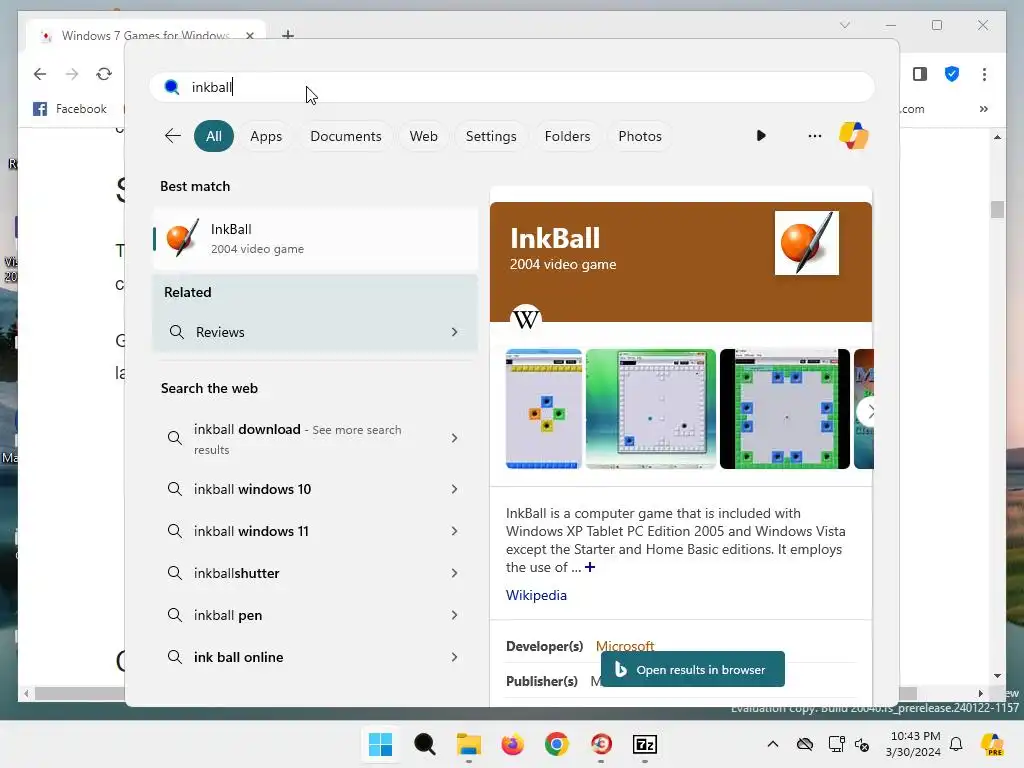Open the InkBall app icon in best match

pos(182,238)
